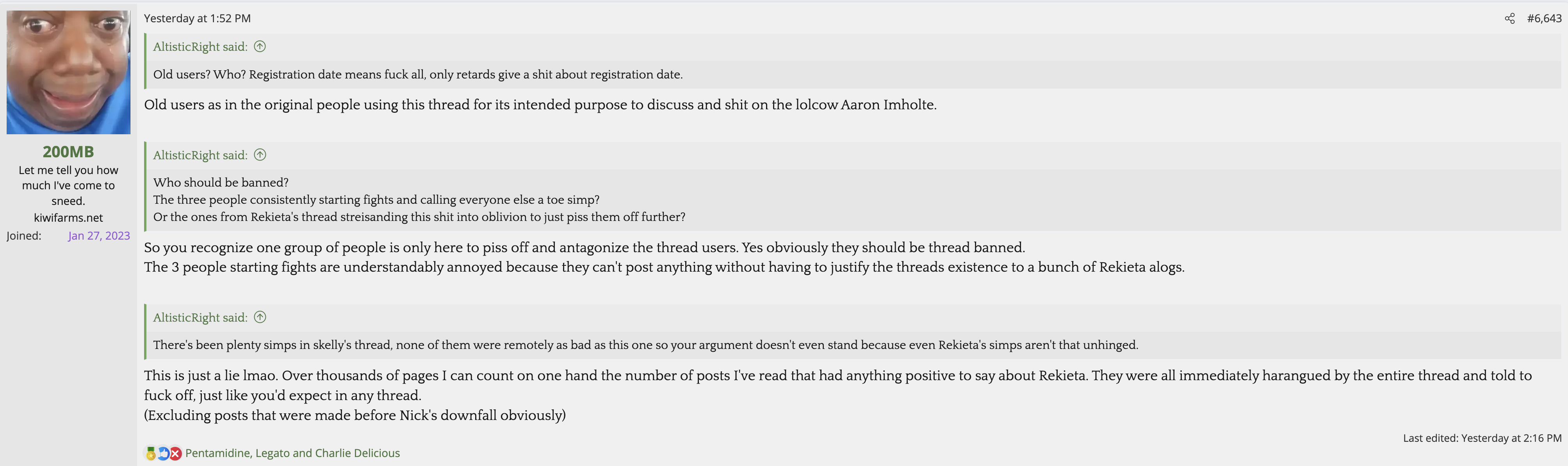The width and height of the screenshot is (1568, 466).
Task: Click the quoted "Old users? Who?" text block
Action: pos(417,75)
